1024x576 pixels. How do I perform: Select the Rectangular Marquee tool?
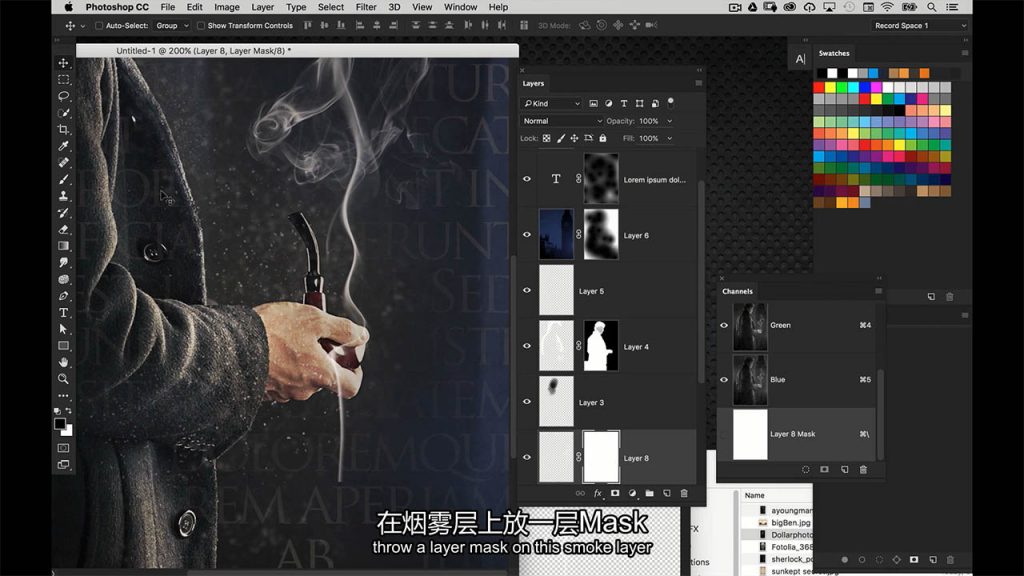tap(63, 79)
